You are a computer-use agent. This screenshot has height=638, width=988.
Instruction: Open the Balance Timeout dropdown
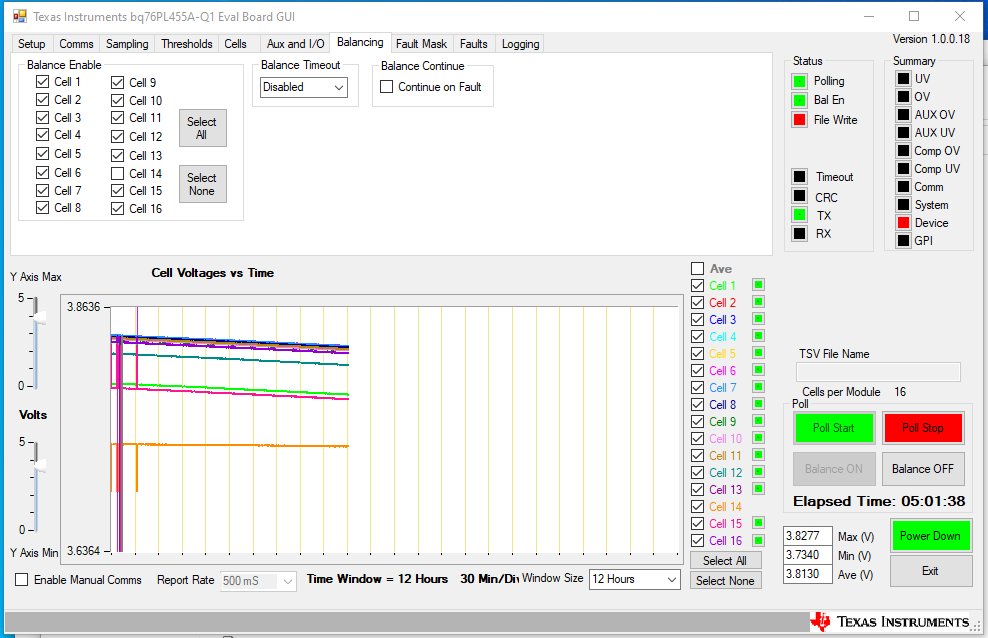coord(337,87)
